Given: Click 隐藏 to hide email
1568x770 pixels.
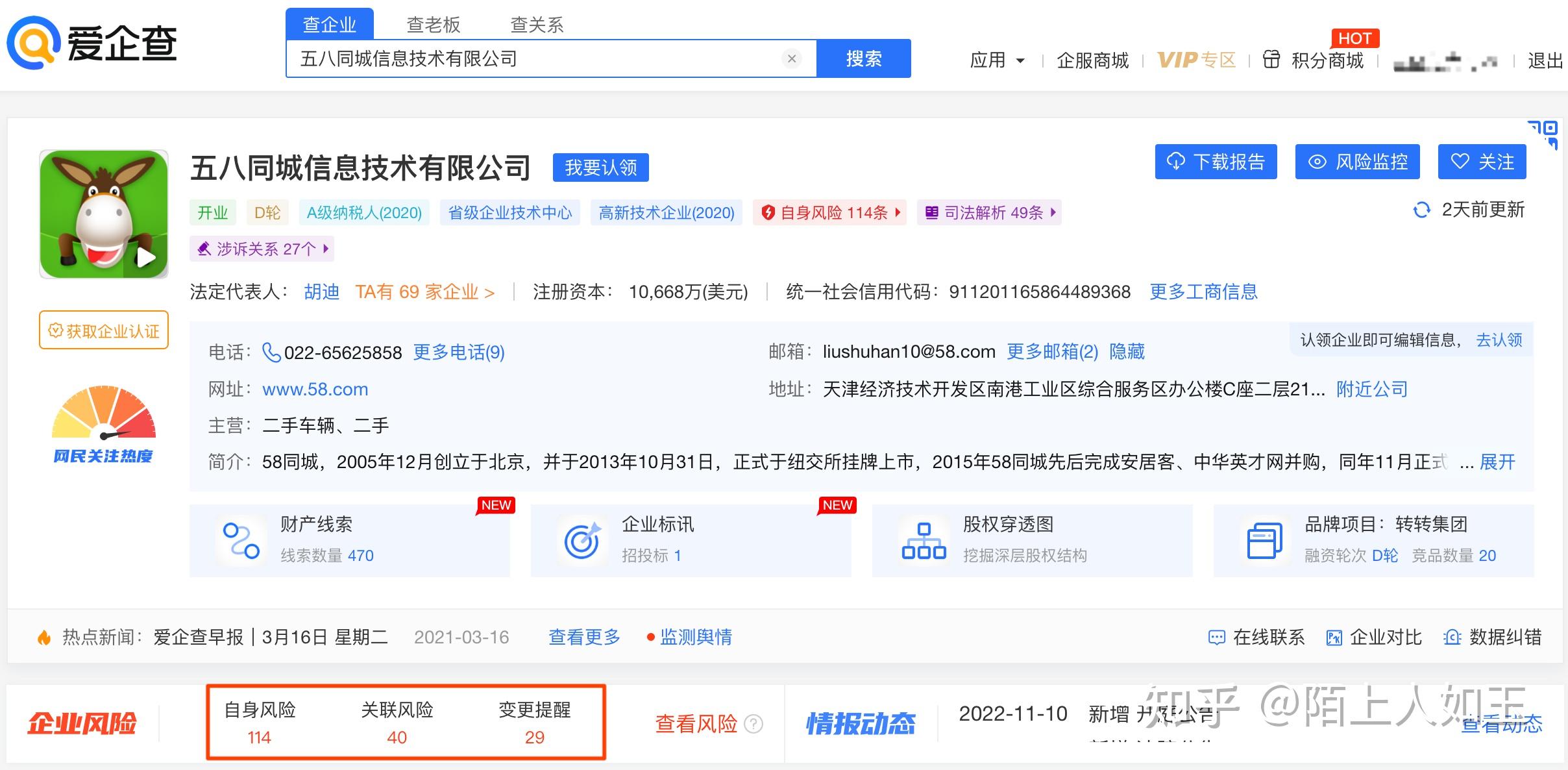Looking at the screenshot, I should (1127, 352).
